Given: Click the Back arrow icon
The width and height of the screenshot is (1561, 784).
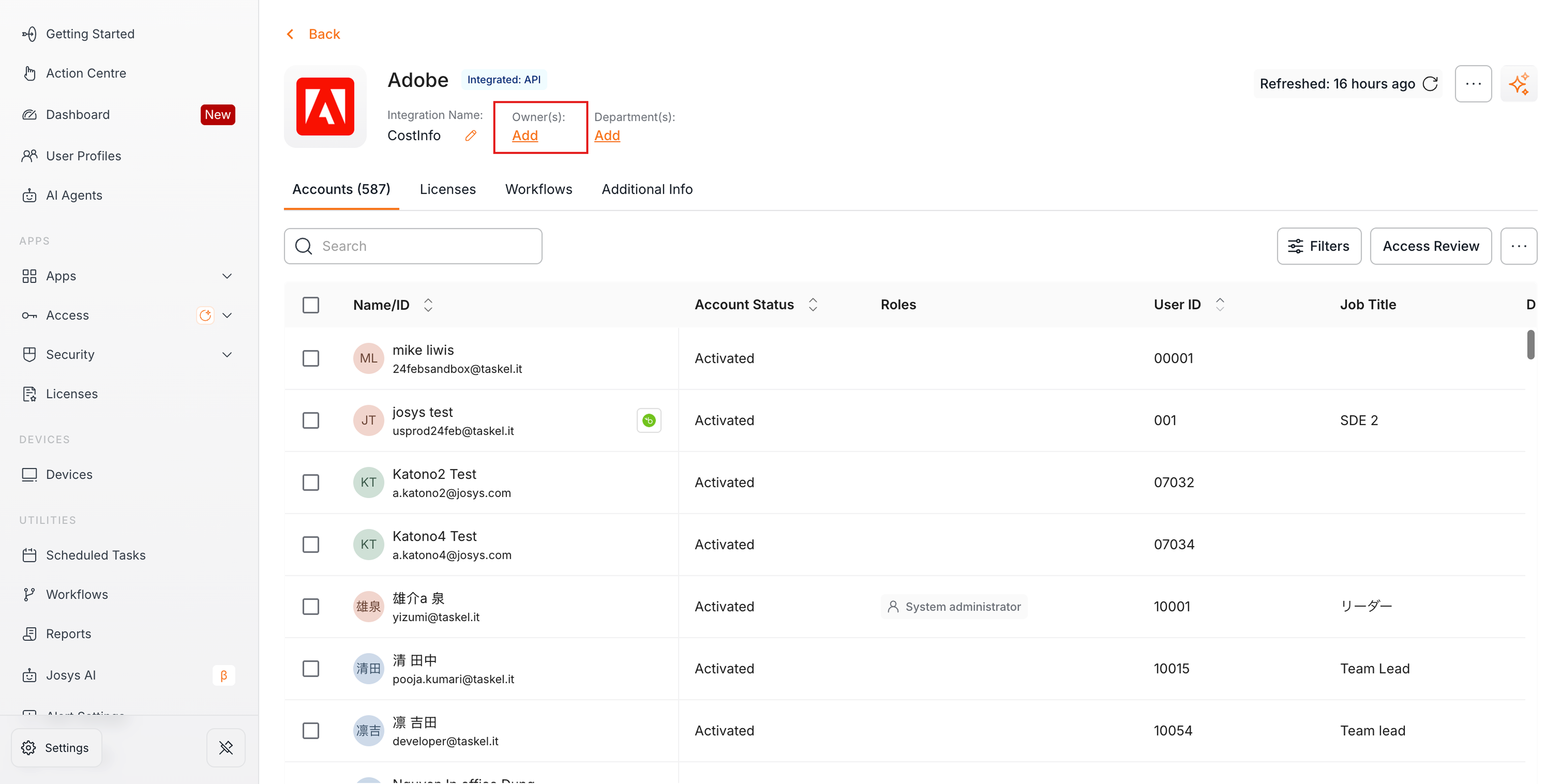Looking at the screenshot, I should pos(290,34).
